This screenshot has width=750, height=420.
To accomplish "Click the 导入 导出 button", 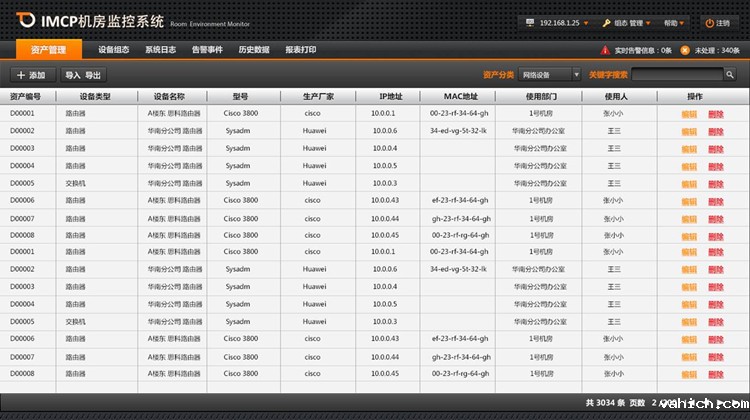I will click(x=83, y=75).
